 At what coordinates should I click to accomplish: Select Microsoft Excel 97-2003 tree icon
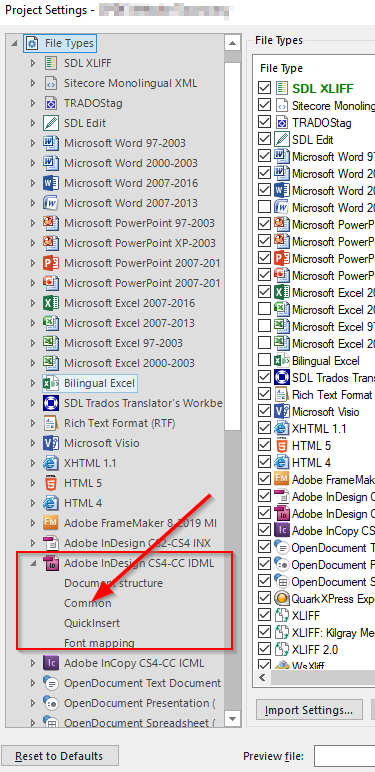pyautogui.click(x=50, y=343)
